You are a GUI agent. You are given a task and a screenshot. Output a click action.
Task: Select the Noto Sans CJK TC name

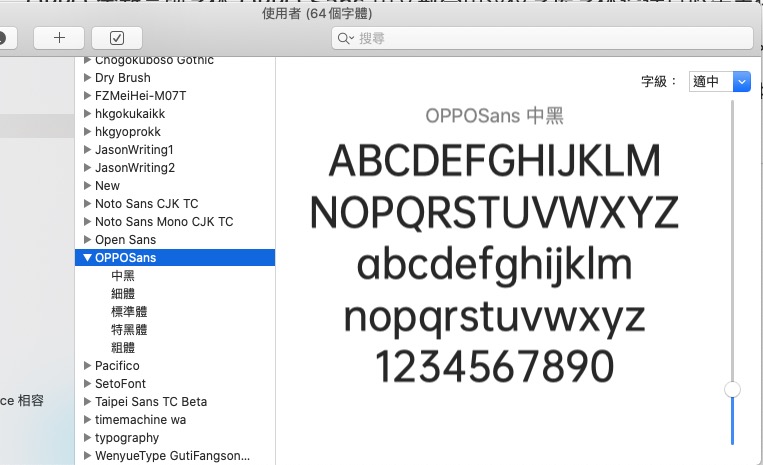146,204
